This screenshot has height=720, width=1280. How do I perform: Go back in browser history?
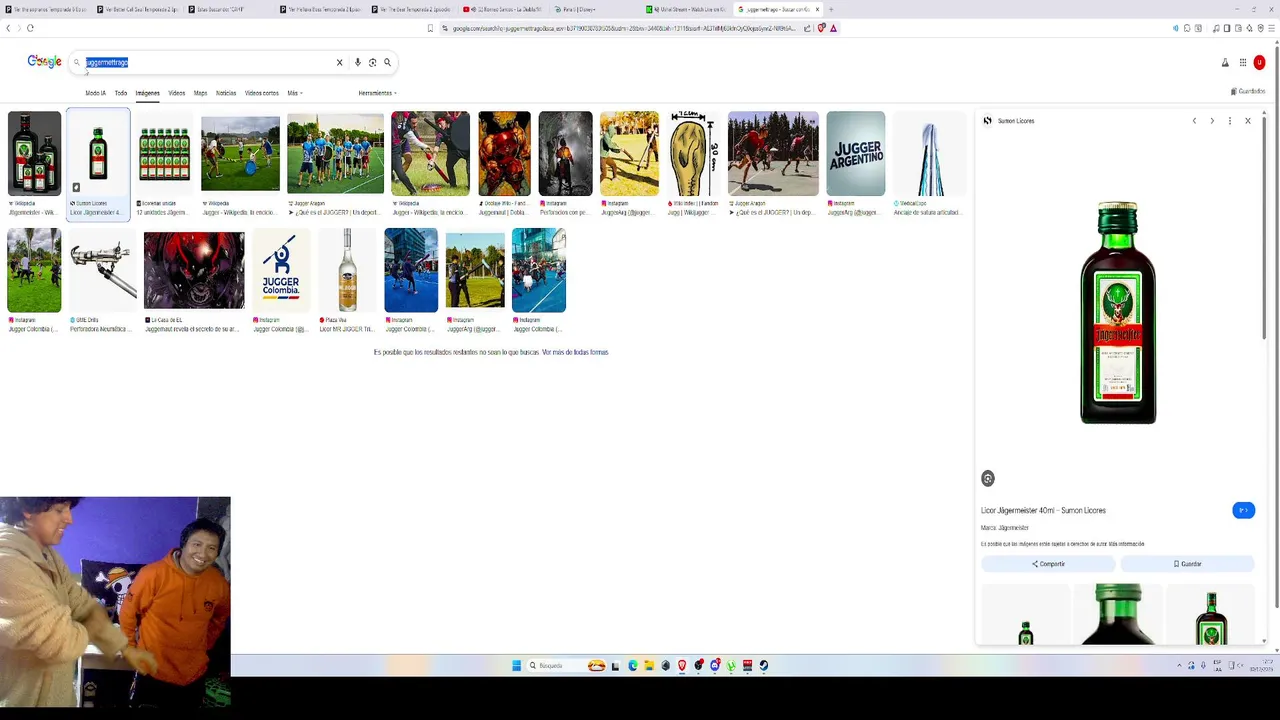click(8, 28)
